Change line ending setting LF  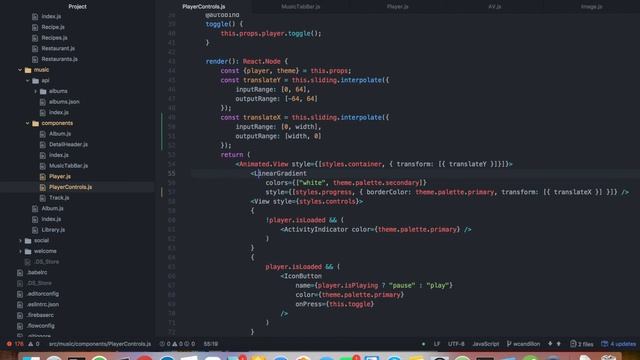437,344
